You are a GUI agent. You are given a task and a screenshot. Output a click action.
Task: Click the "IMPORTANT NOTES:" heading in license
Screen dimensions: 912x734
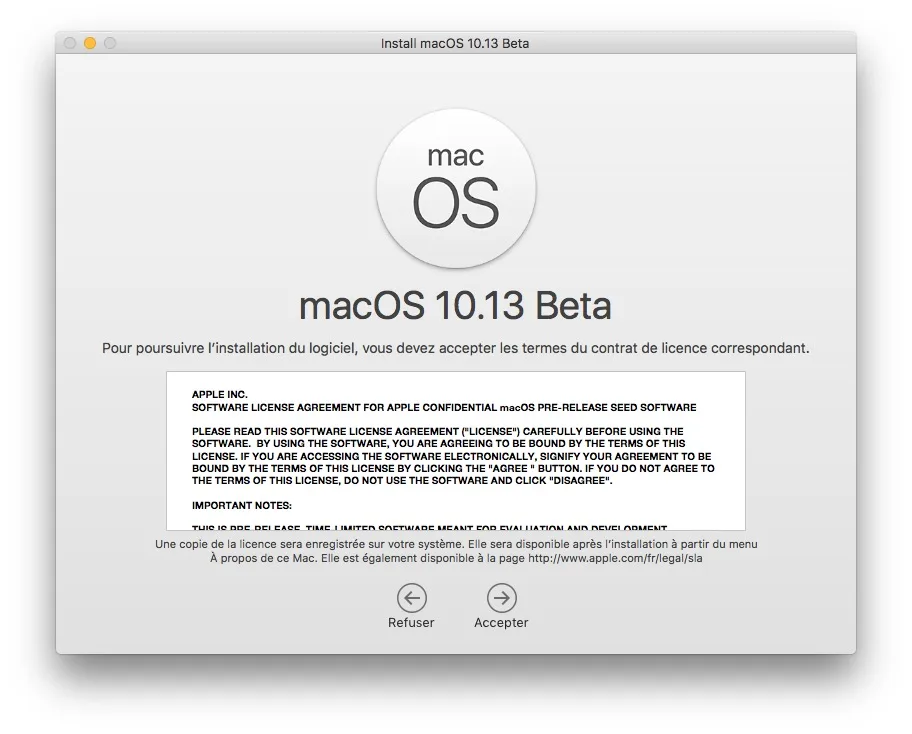coord(242,505)
